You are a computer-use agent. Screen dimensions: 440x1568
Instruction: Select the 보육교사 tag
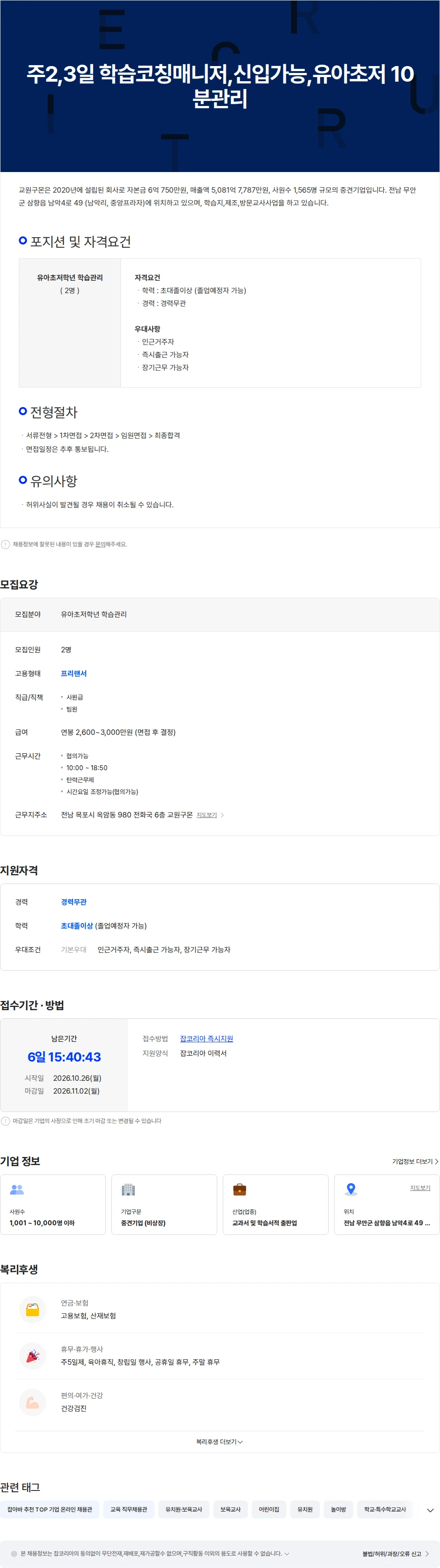pos(231,1509)
